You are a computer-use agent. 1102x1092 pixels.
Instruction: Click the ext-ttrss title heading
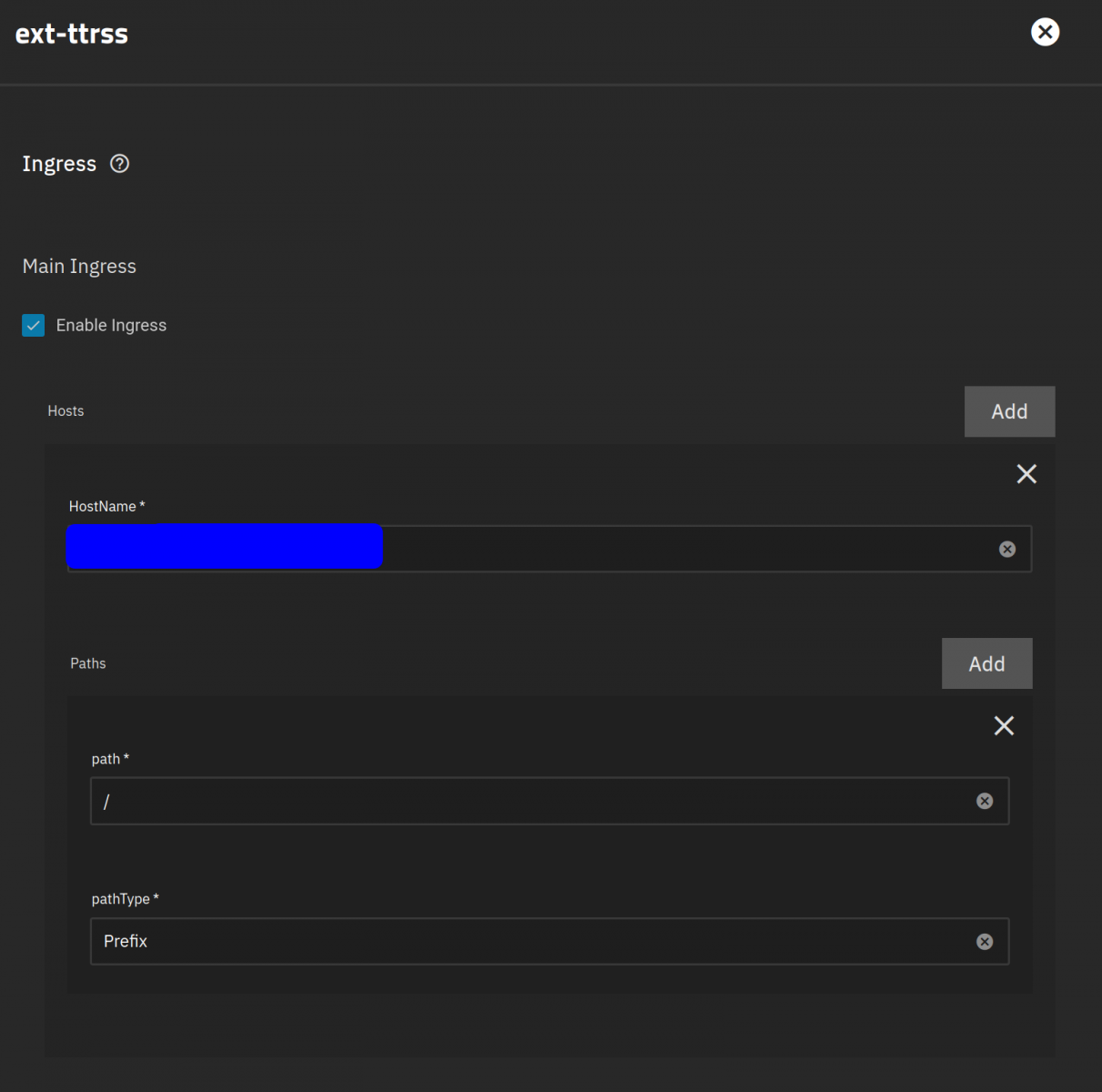point(72,34)
